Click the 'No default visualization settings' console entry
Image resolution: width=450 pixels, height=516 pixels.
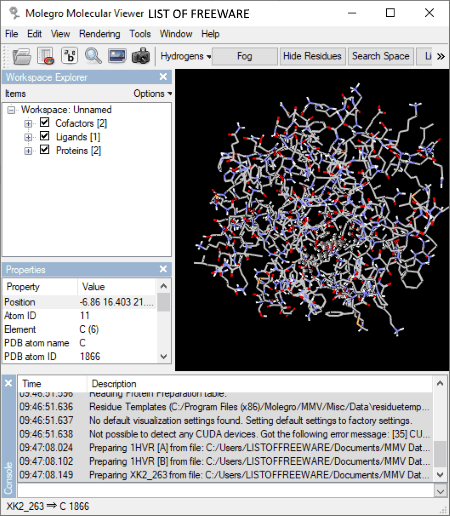click(225, 420)
